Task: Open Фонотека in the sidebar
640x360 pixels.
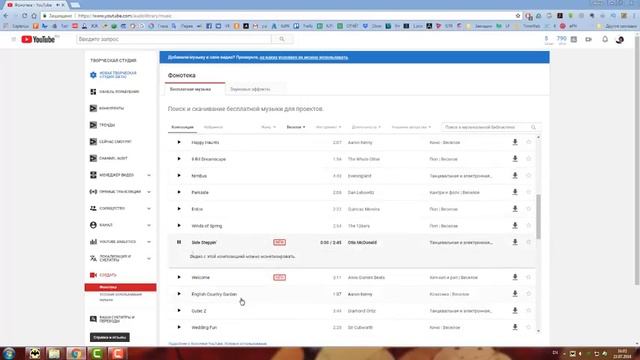Action: [x=120, y=287]
